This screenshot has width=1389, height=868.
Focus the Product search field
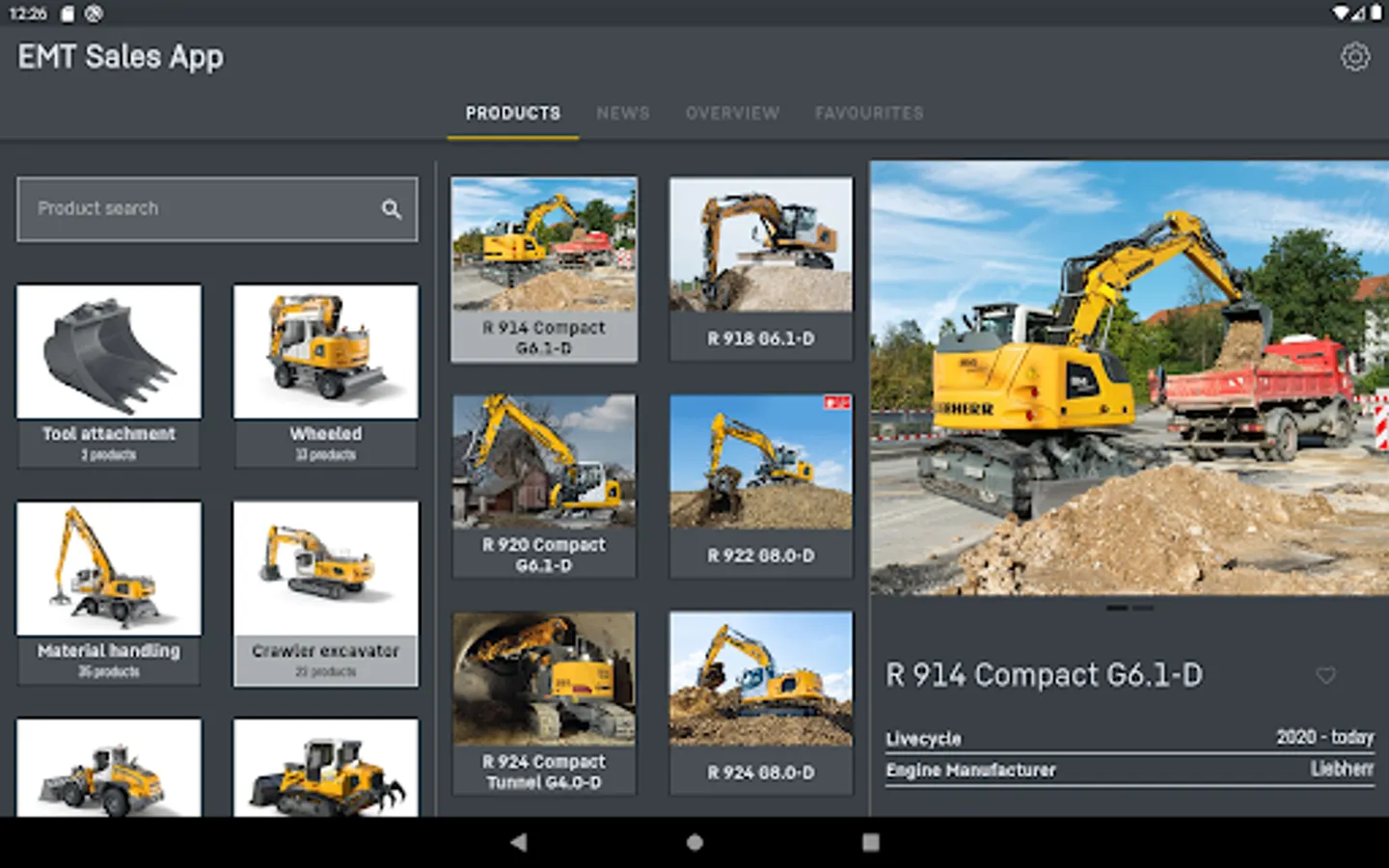pyautogui.click(x=217, y=208)
